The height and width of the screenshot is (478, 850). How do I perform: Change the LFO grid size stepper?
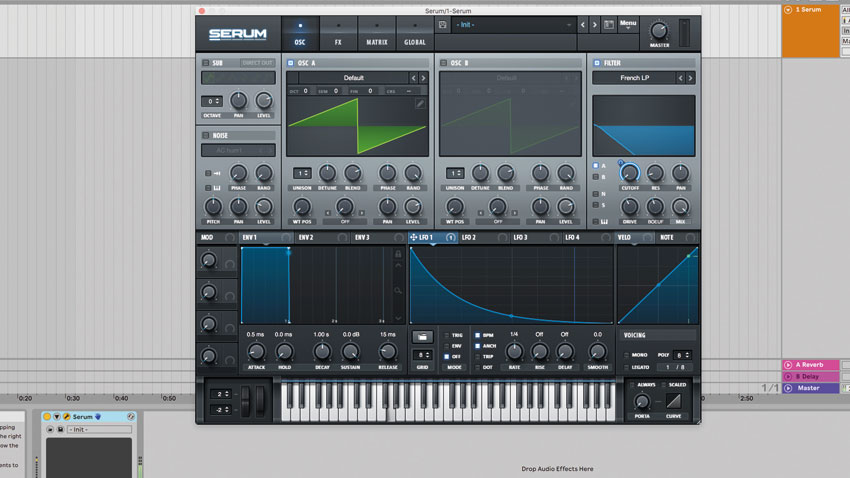coord(422,355)
